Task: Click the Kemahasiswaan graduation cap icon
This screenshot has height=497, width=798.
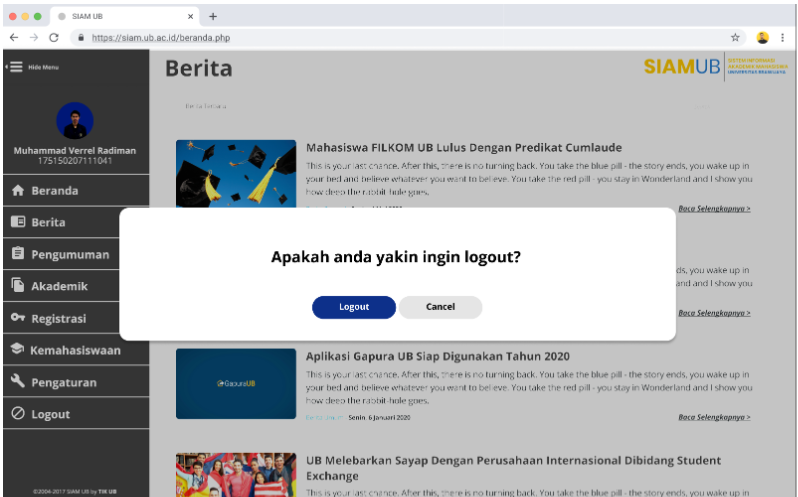Action: point(17,349)
